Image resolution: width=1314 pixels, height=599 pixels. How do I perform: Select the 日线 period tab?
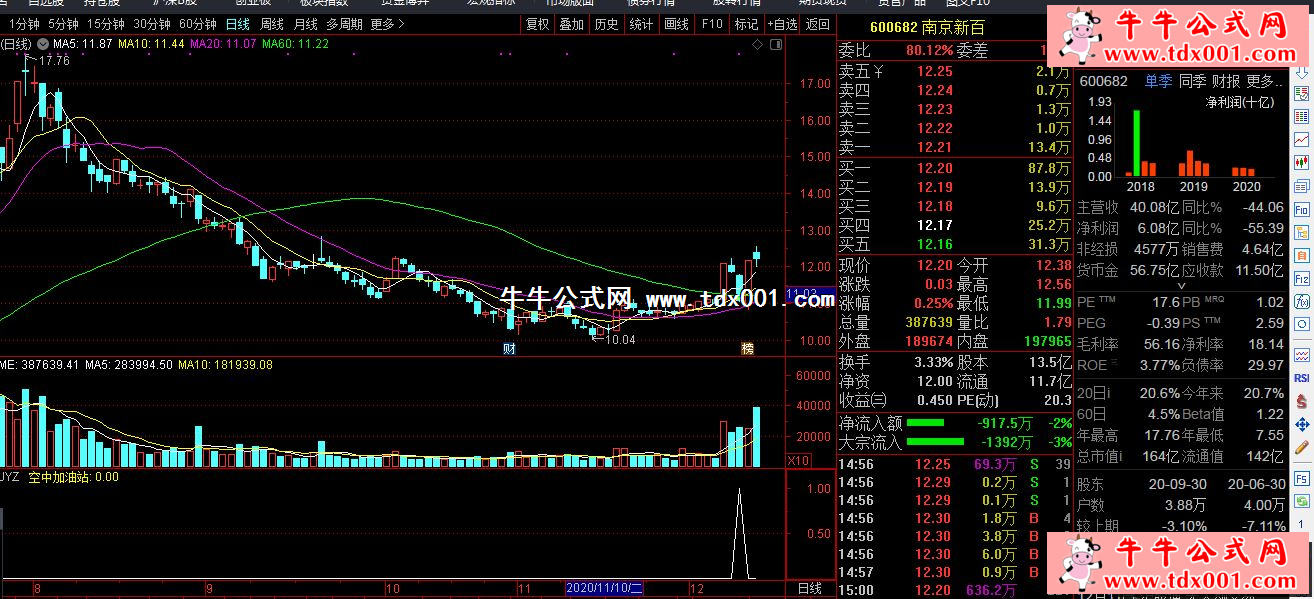[x=238, y=24]
